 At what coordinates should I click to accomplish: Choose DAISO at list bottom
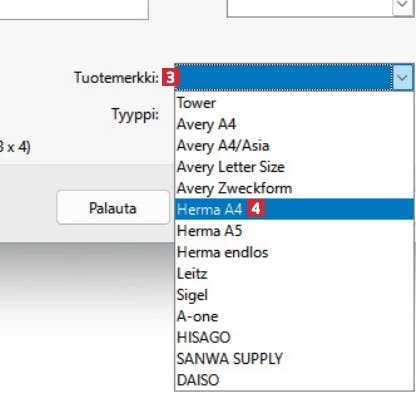(x=294, y=380)
